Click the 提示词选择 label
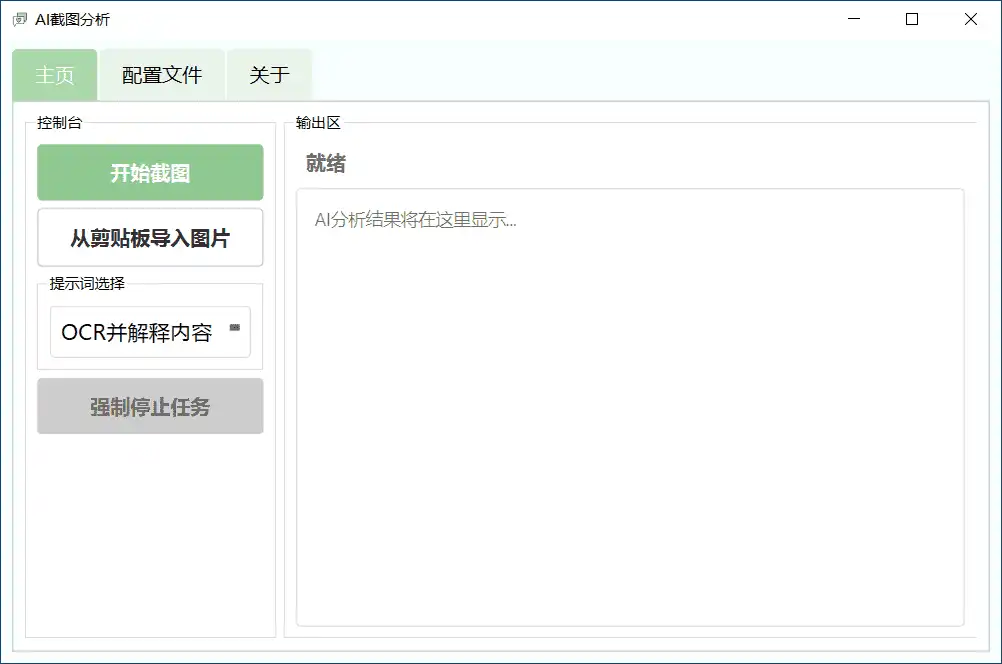 coord(87,284)
